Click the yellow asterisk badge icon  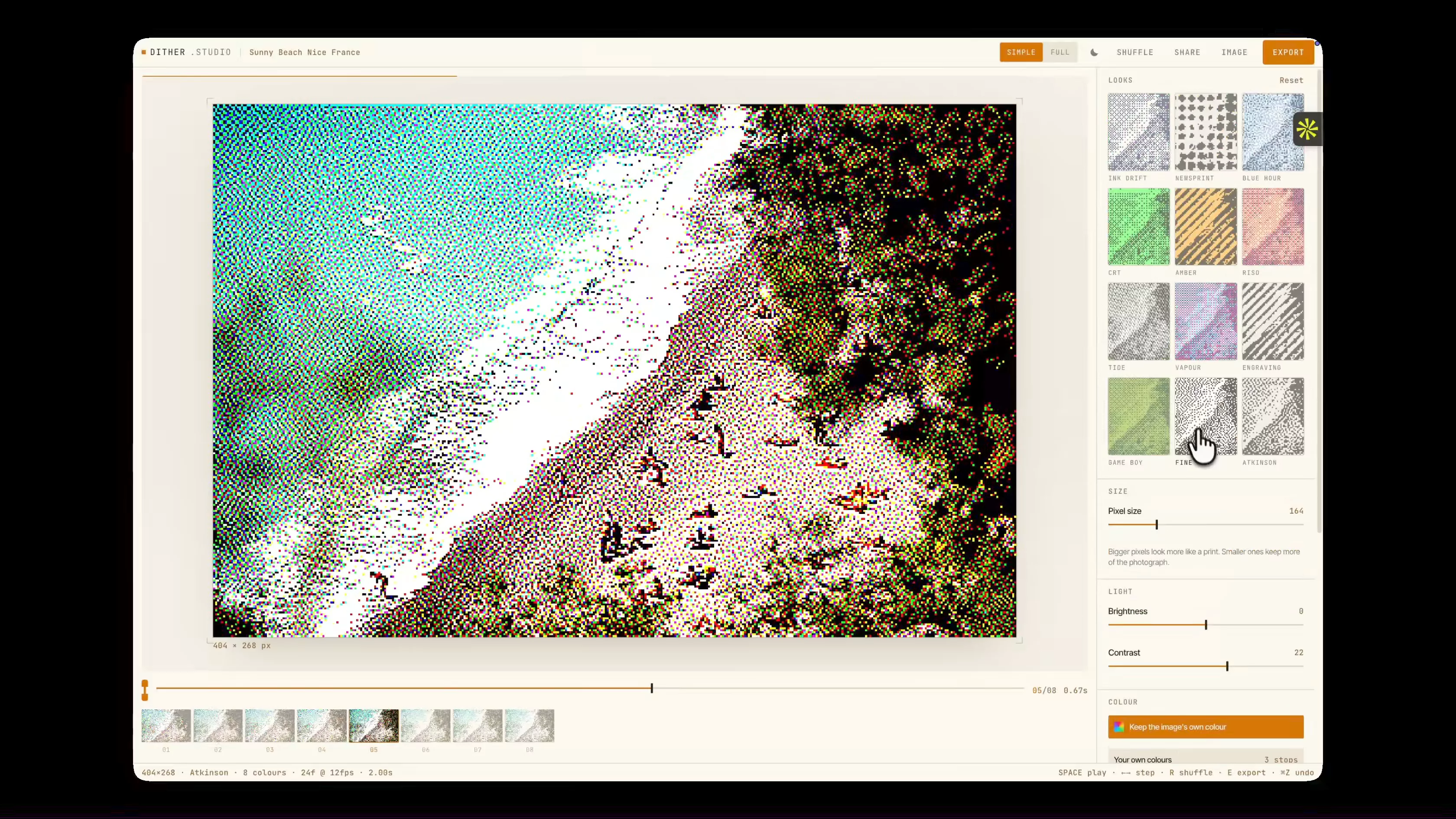pos(1307,130)
